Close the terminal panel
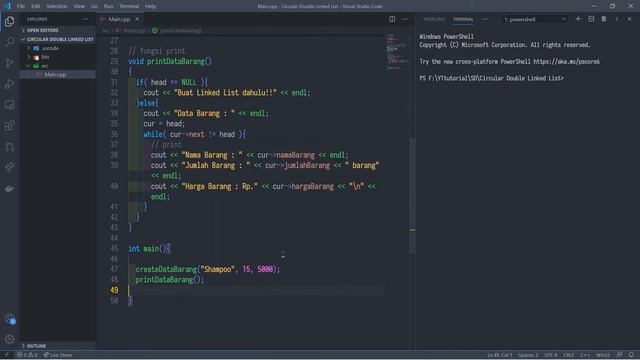This screenshot has width=640, height=360. pyautogui.click(x=629, y=19)
